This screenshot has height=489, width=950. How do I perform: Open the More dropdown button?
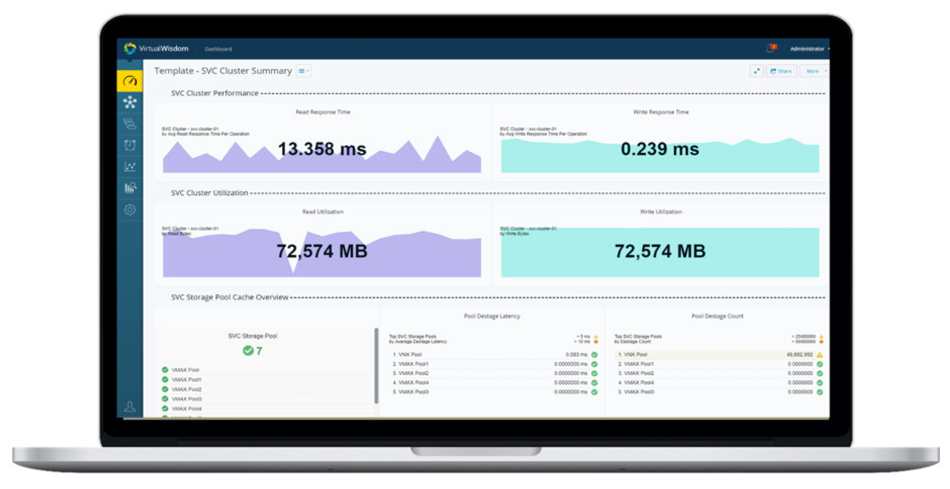815,71
